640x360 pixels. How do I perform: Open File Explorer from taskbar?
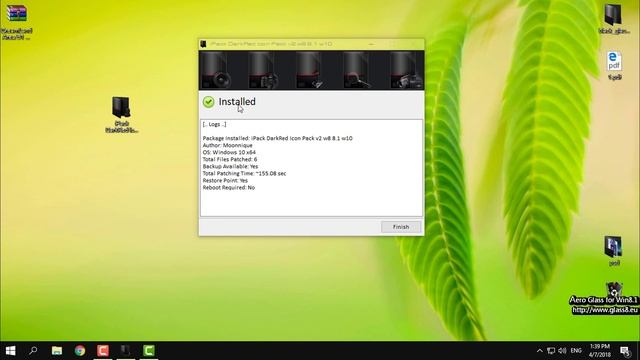pos(57,351)
